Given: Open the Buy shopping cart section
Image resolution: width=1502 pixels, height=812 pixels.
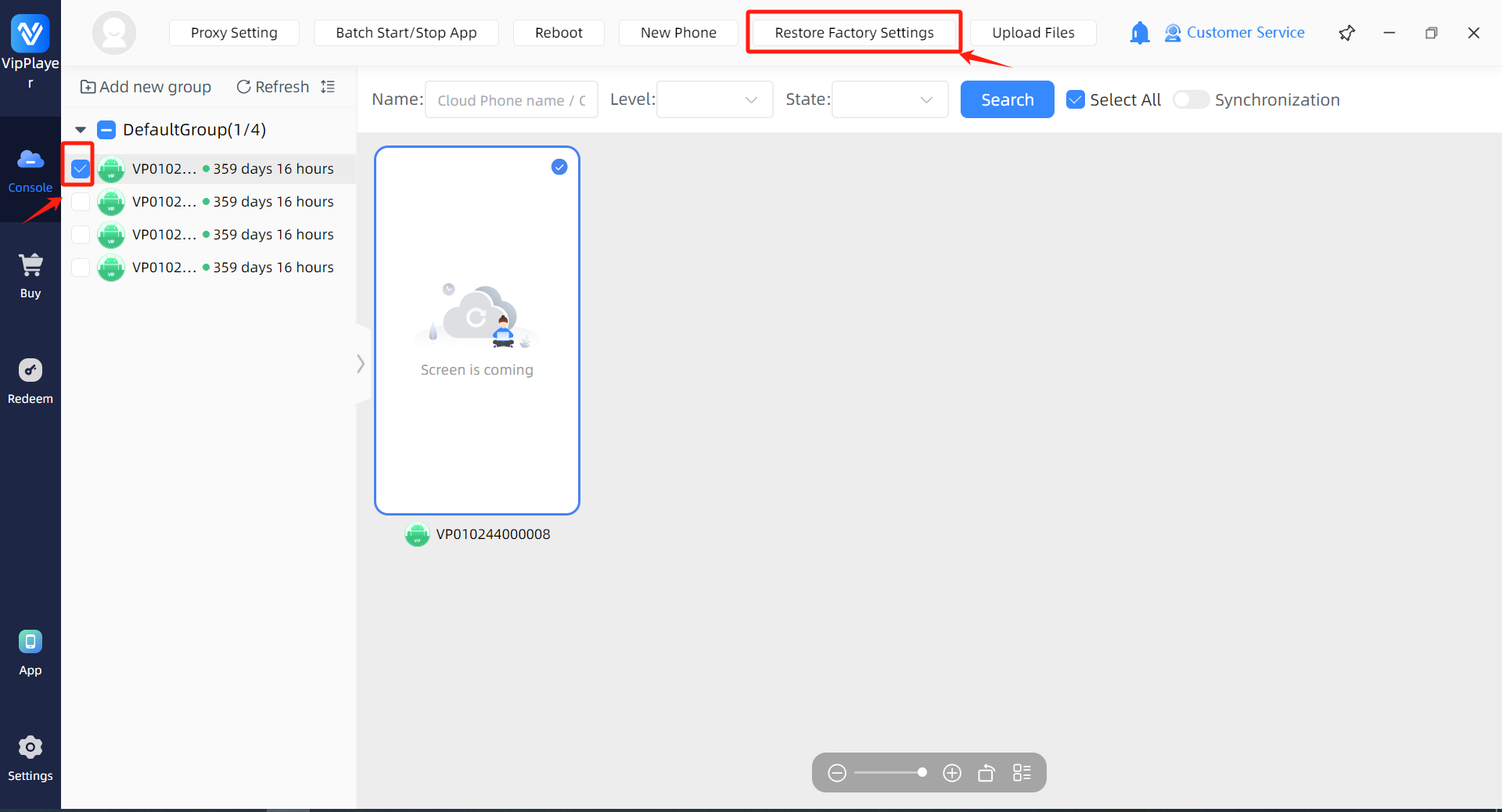Looking at the screenshot, I should [31, 275].
